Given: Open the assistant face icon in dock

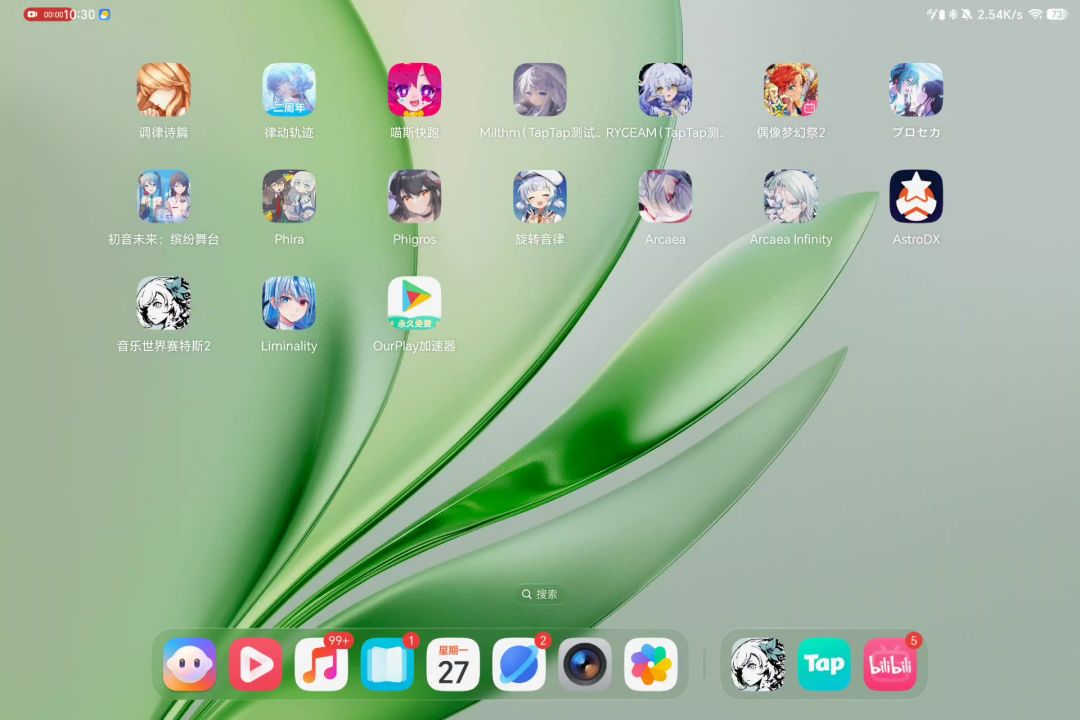Looking at the screenshot, I should click(x=189, y=664).
